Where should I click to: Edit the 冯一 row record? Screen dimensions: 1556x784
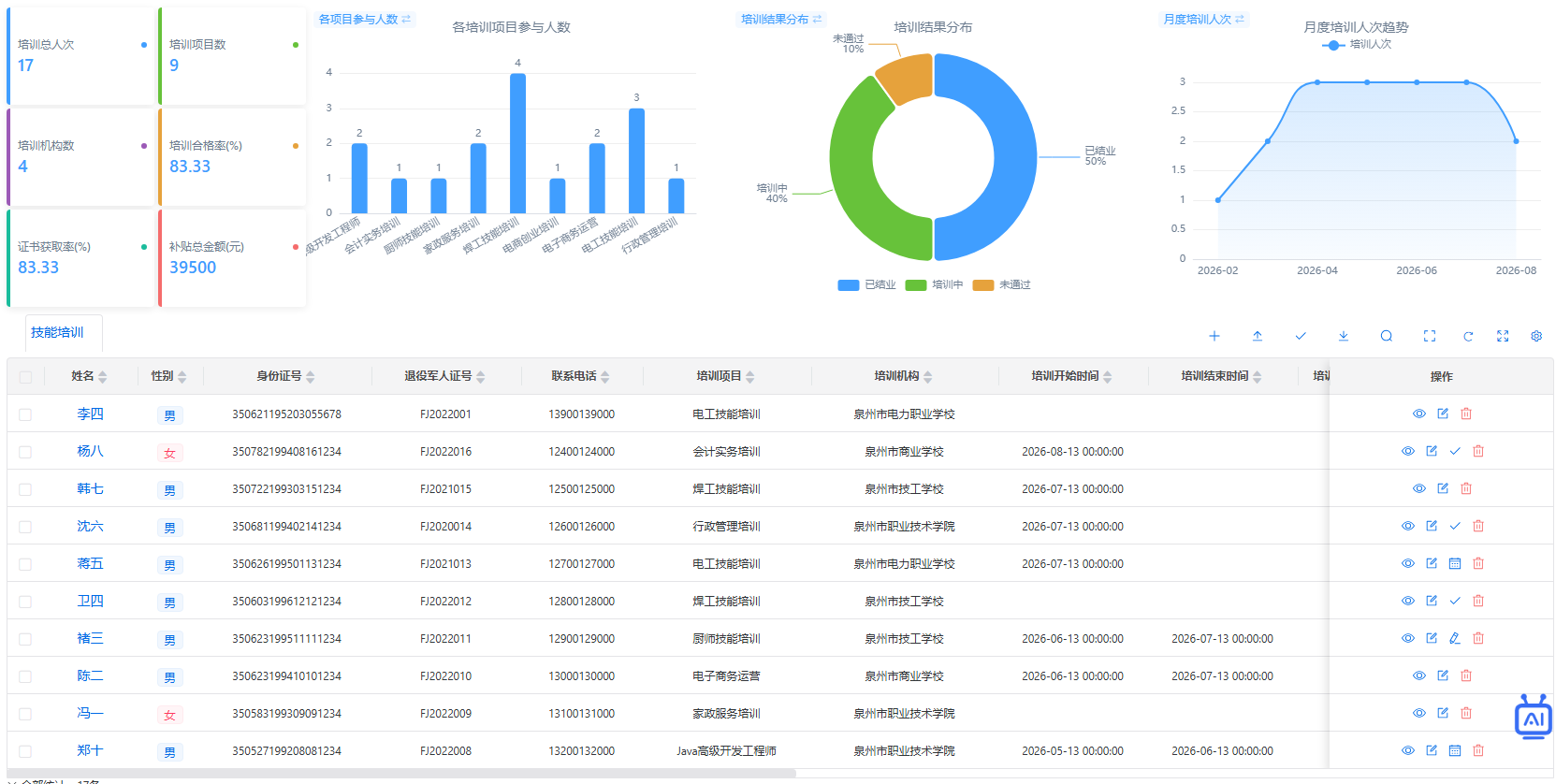tap(1443, 713)
